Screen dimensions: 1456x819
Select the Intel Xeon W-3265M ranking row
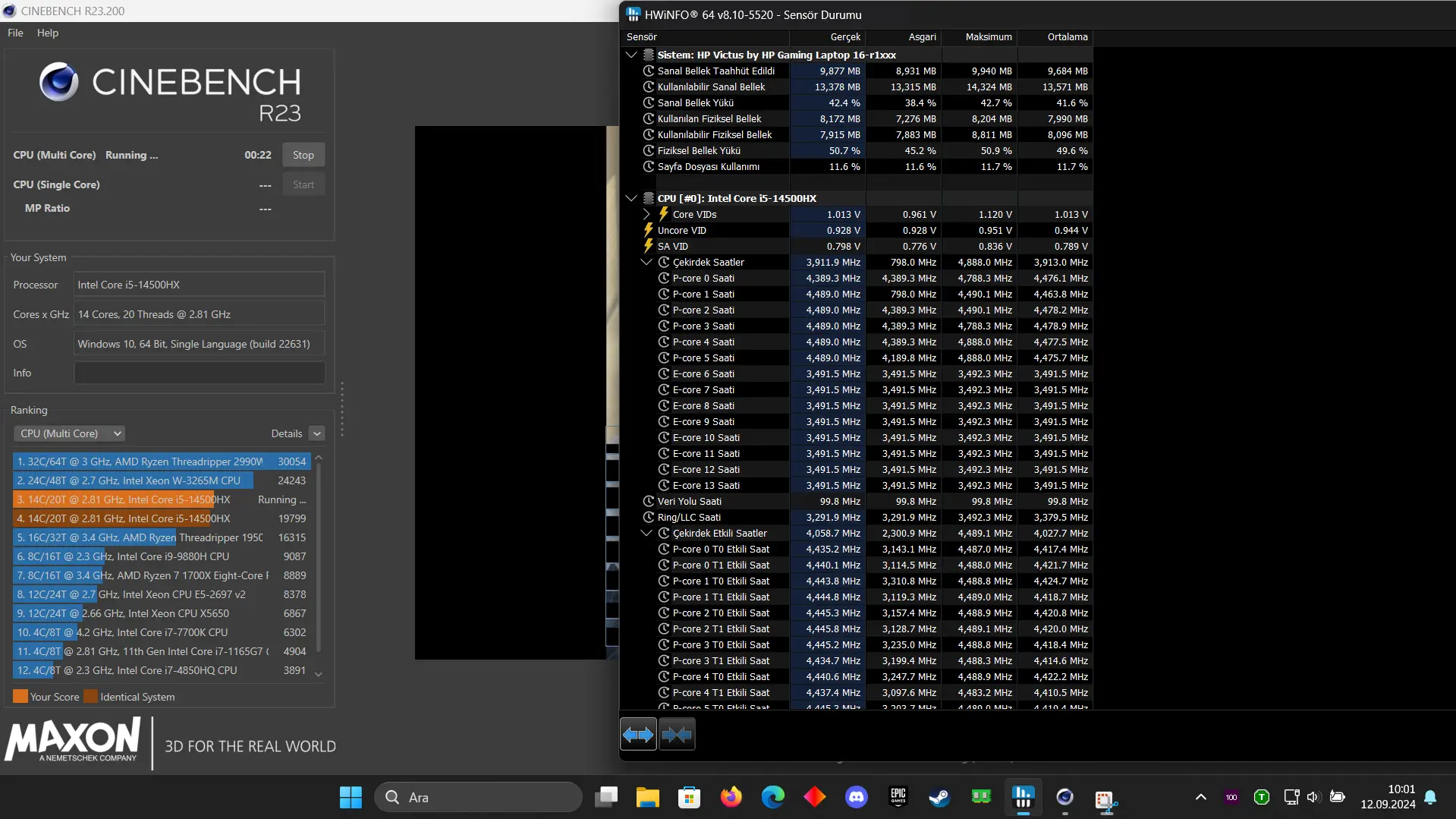[x=162, y=480]
